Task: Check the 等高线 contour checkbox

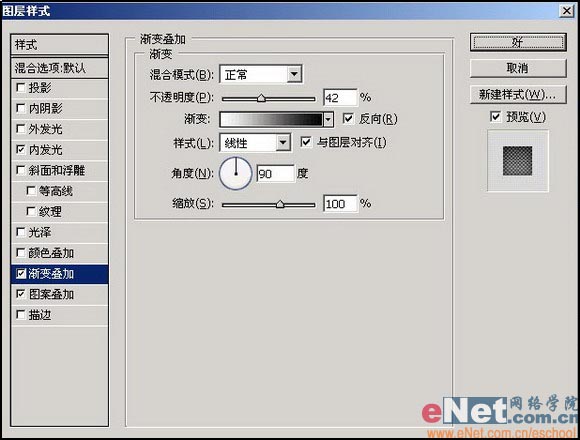Action: pos(31,191)
